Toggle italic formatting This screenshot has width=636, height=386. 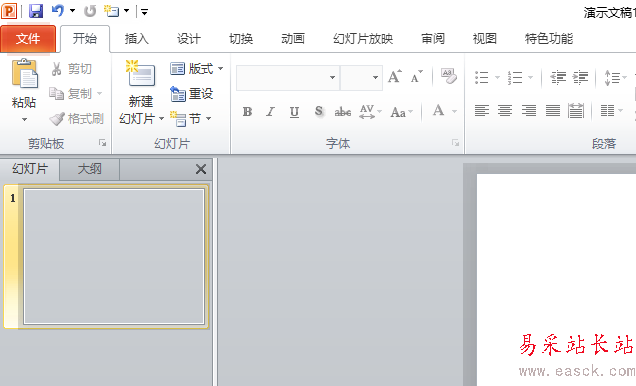[271, 112]
